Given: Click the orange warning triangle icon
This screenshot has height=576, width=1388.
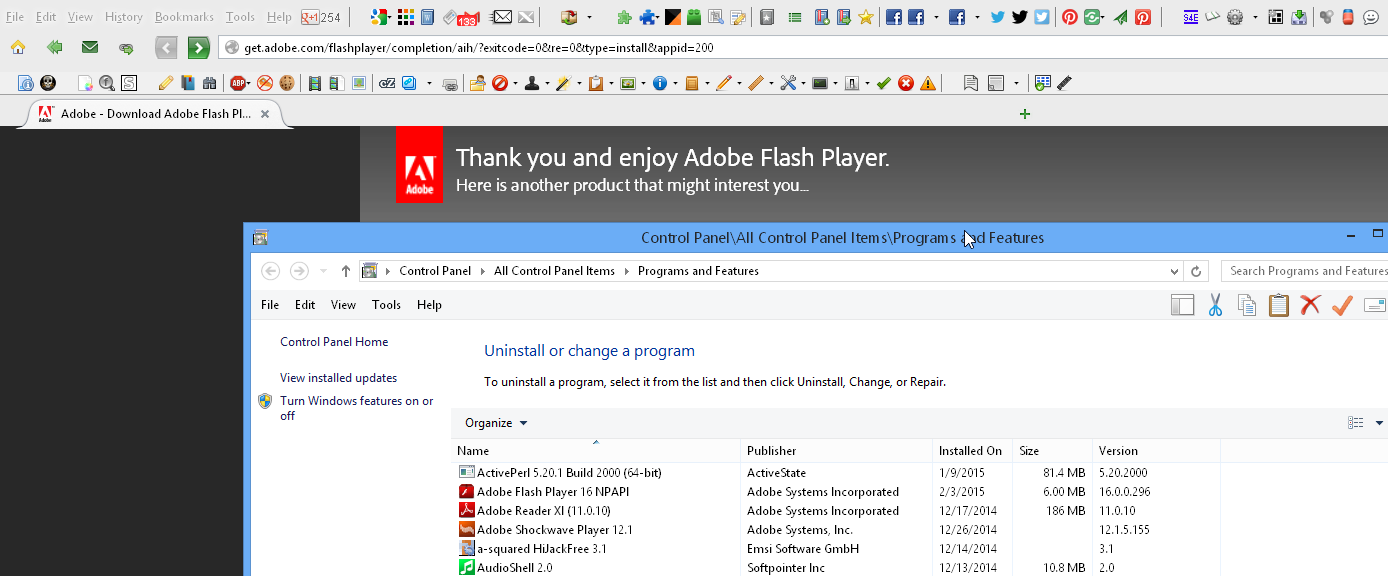Looking at the screenshot, I should (928, 83).
